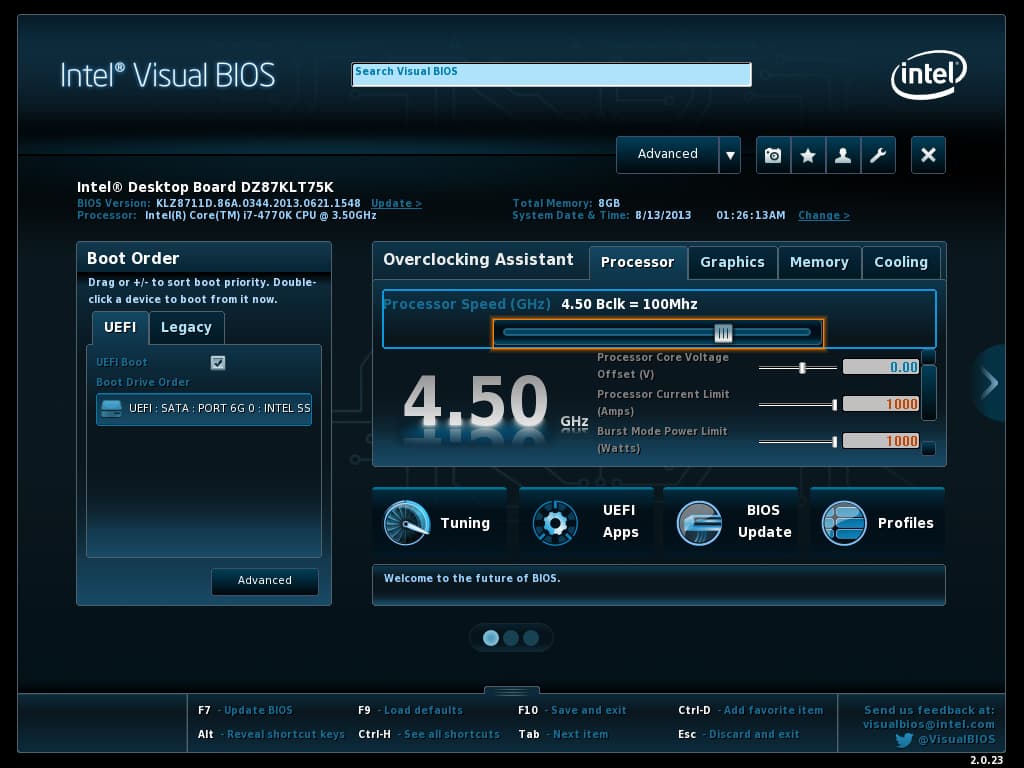Expand the bottom shortcut bar handle
Viewport: 1024px width, 768px height.
pyautogui.click(x=512, y=691)
